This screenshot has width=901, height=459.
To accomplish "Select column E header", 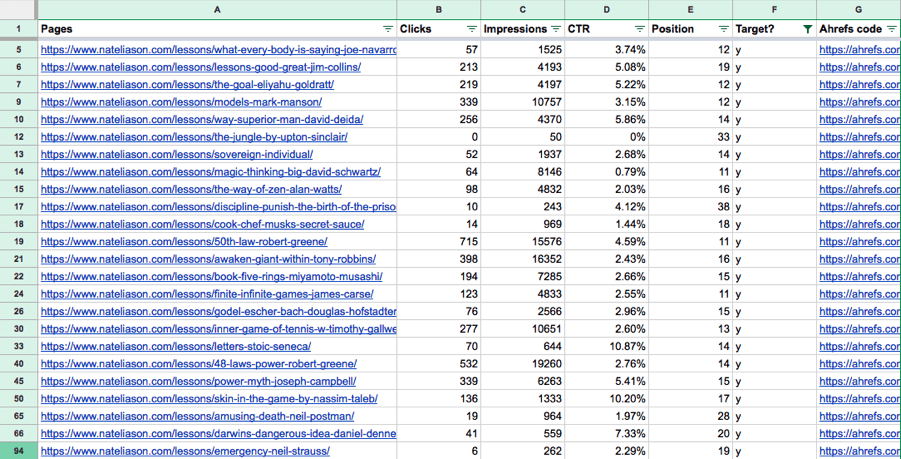I will coord(690,9).
